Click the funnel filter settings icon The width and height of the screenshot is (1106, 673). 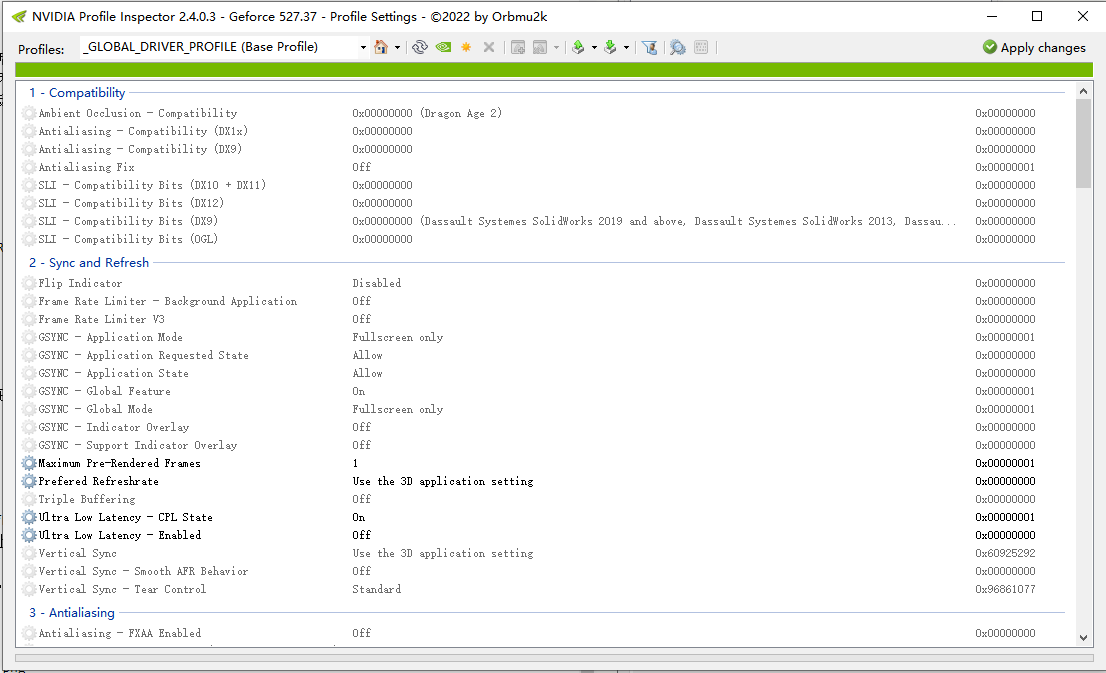point(649,47)
